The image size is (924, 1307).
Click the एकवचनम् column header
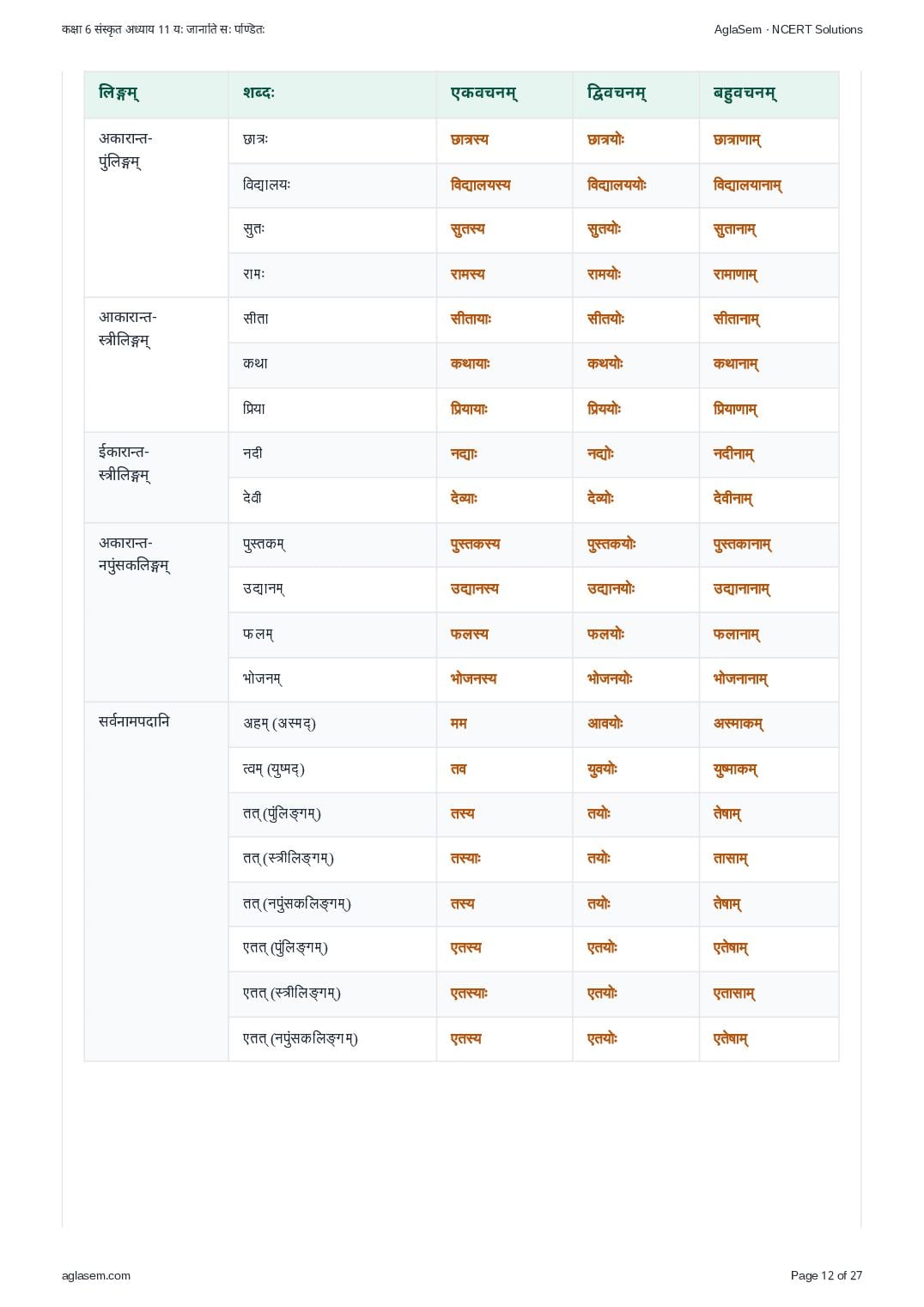tap(484, 94)
